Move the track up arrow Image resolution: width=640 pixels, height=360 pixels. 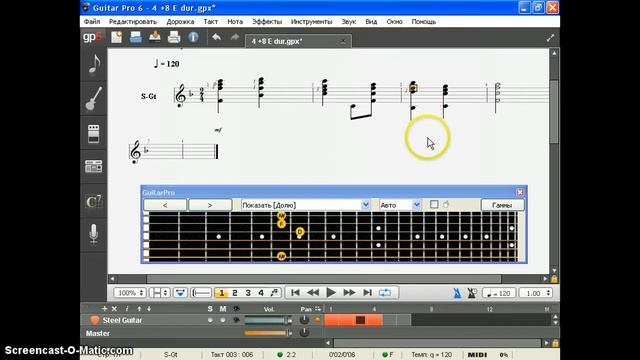(x=139, y=309)
